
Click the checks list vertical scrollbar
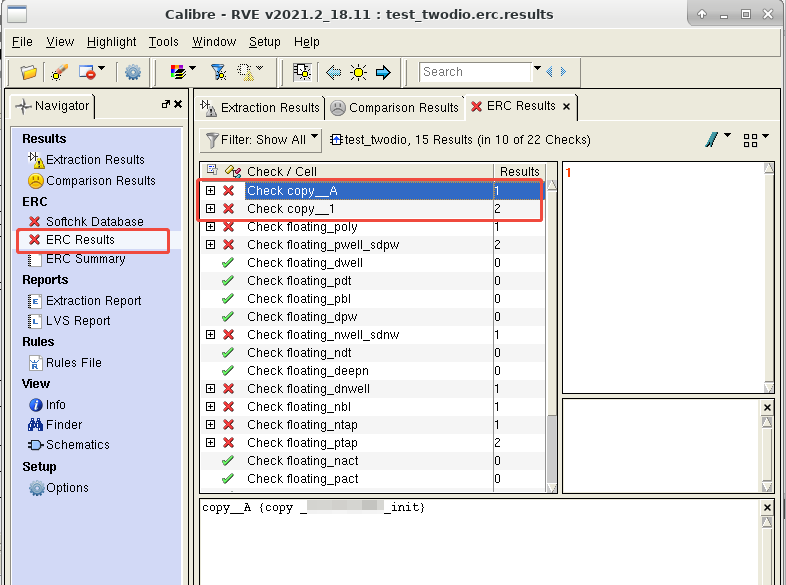551,336
